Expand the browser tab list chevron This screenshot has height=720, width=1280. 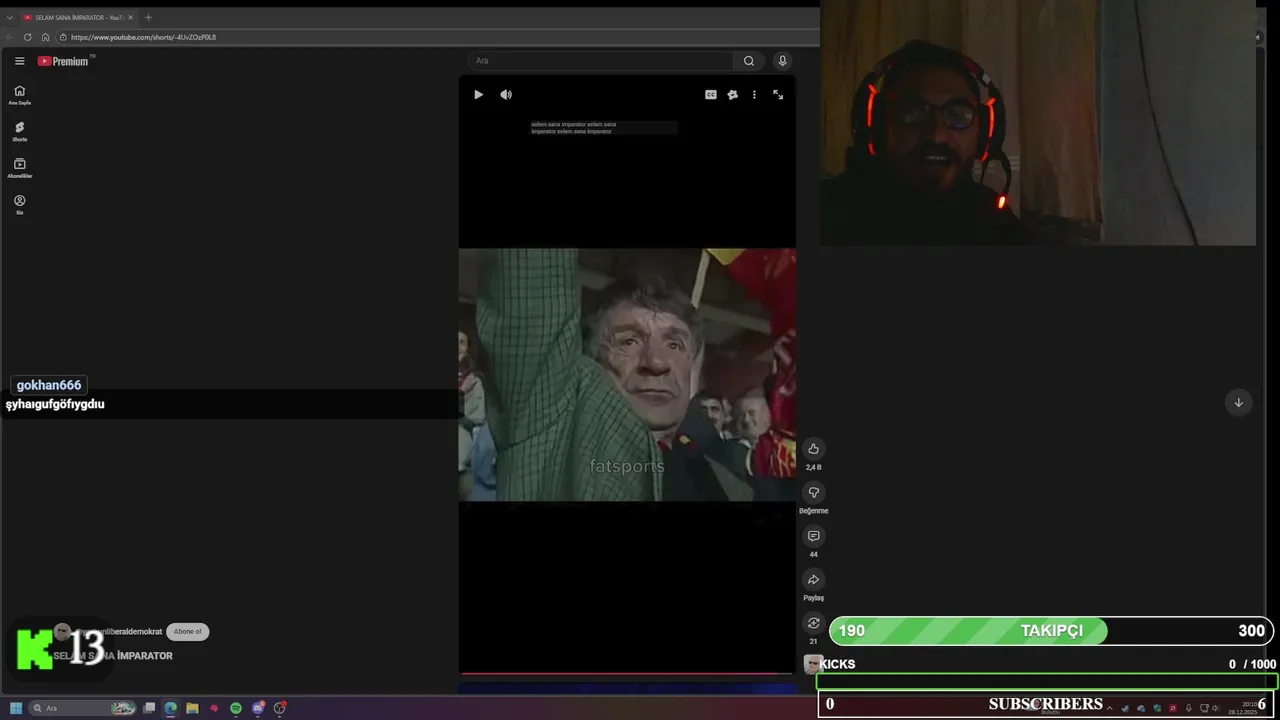click(x=10, y=17)
